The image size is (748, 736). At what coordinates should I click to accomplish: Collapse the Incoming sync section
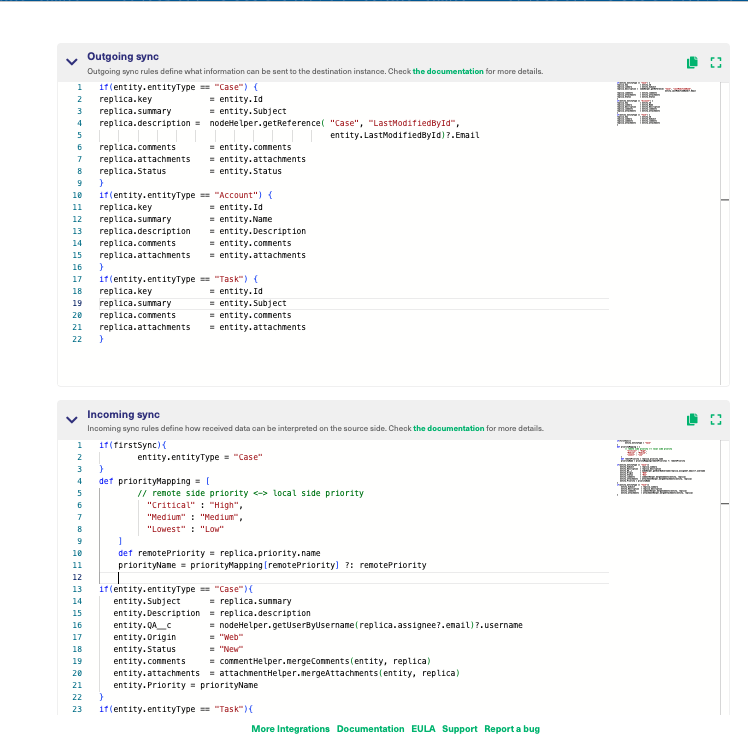tap(72, 420)
